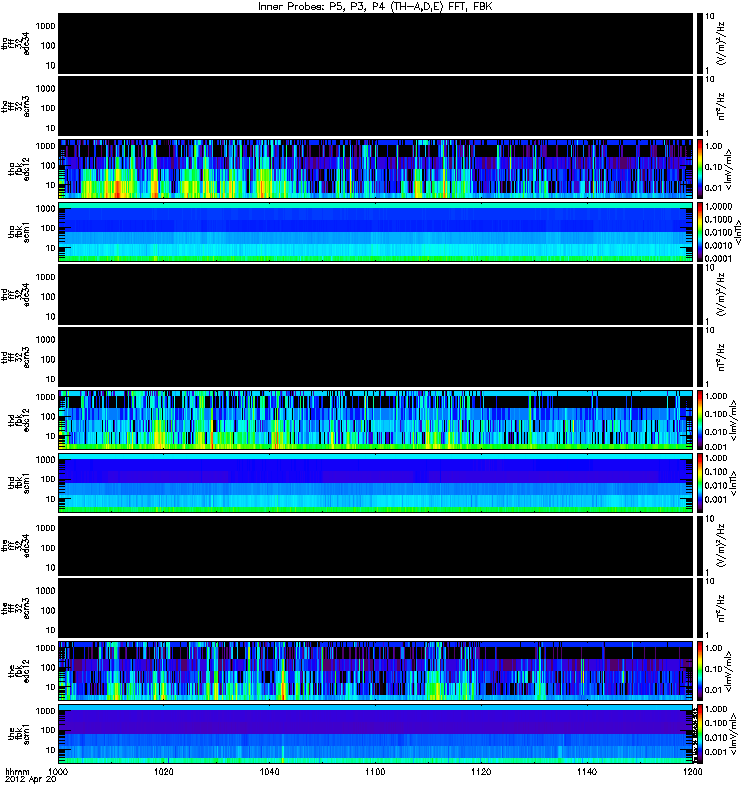Click the "nT²/Hz" unit label beside tha scm3 panel
The width and height of the screenshot is (750, 800).
[722, 106]
